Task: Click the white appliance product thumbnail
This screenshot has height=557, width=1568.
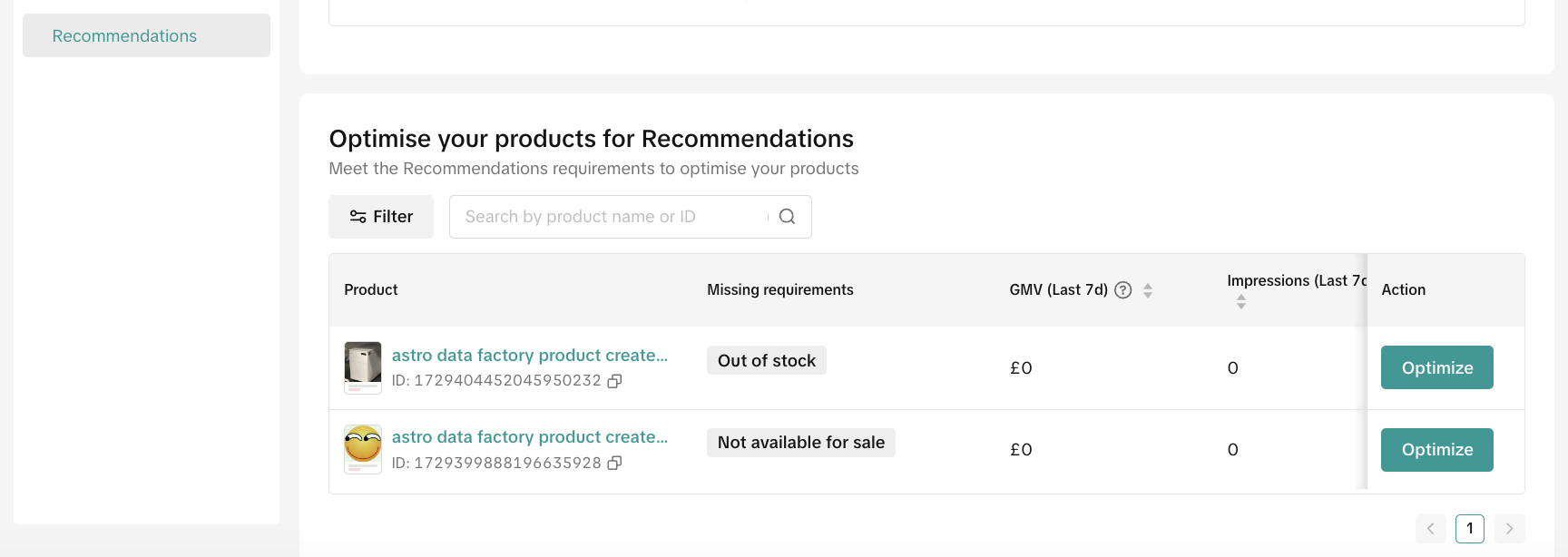Action: pyautogui.click(x=363, y=367)
